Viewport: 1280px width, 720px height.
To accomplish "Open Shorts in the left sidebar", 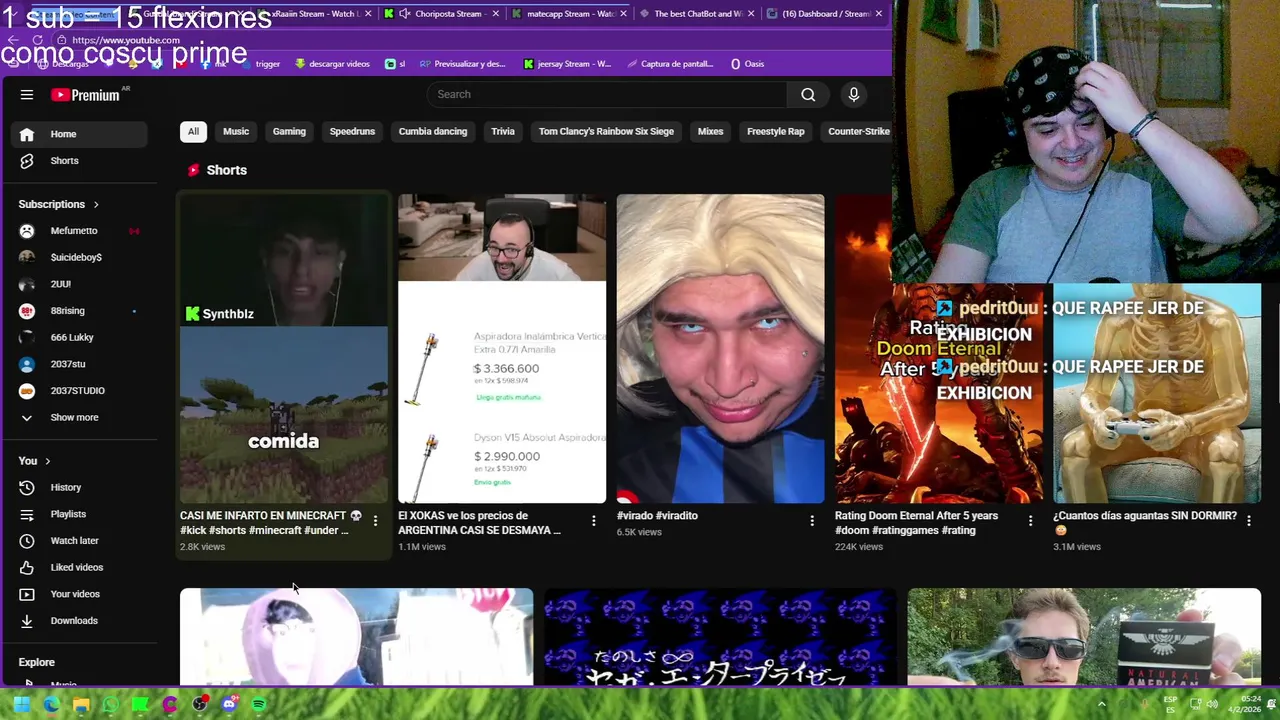I will click(x=78, y=161).
